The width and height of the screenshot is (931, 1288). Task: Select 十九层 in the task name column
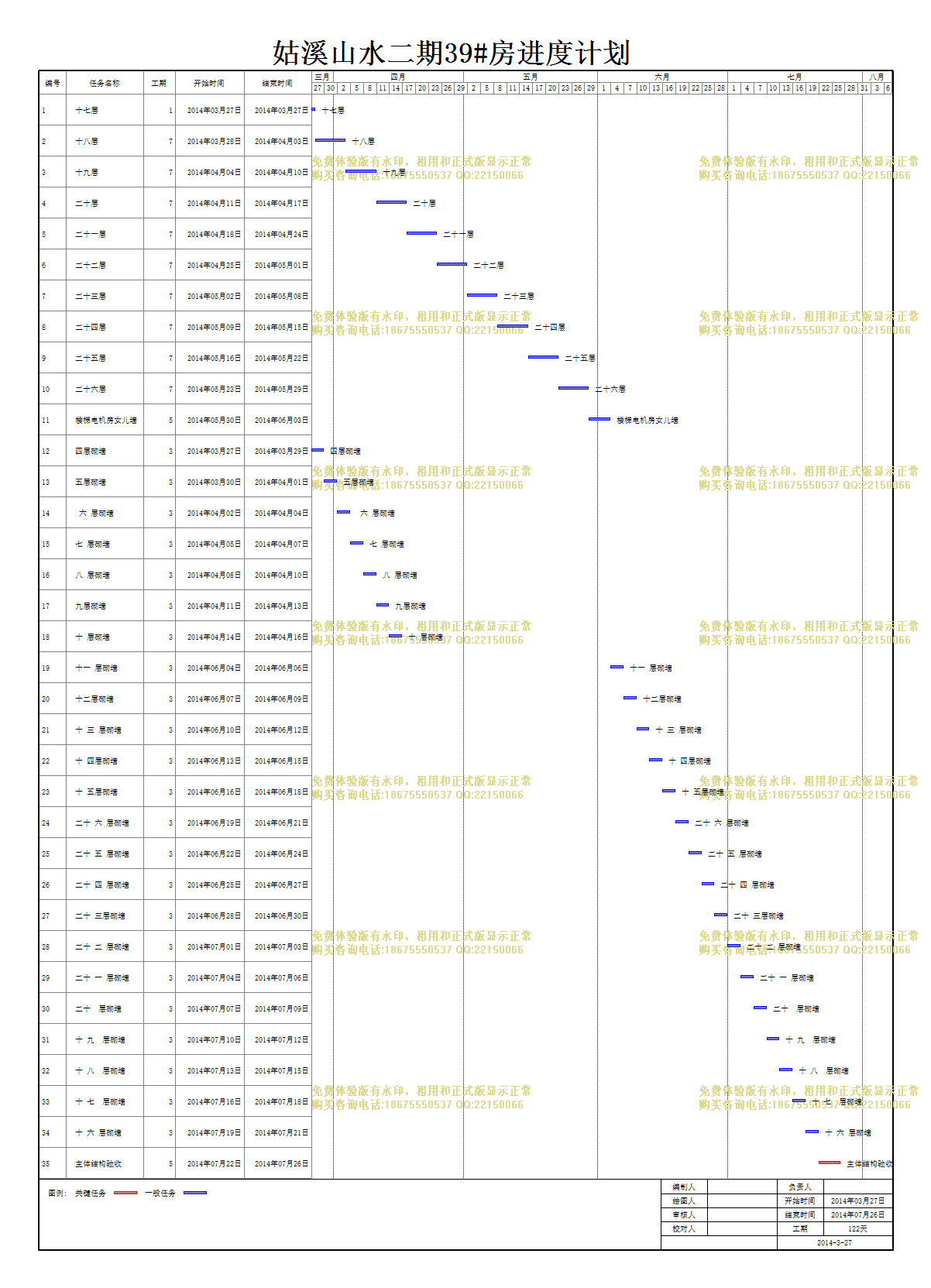coord(87,173)
